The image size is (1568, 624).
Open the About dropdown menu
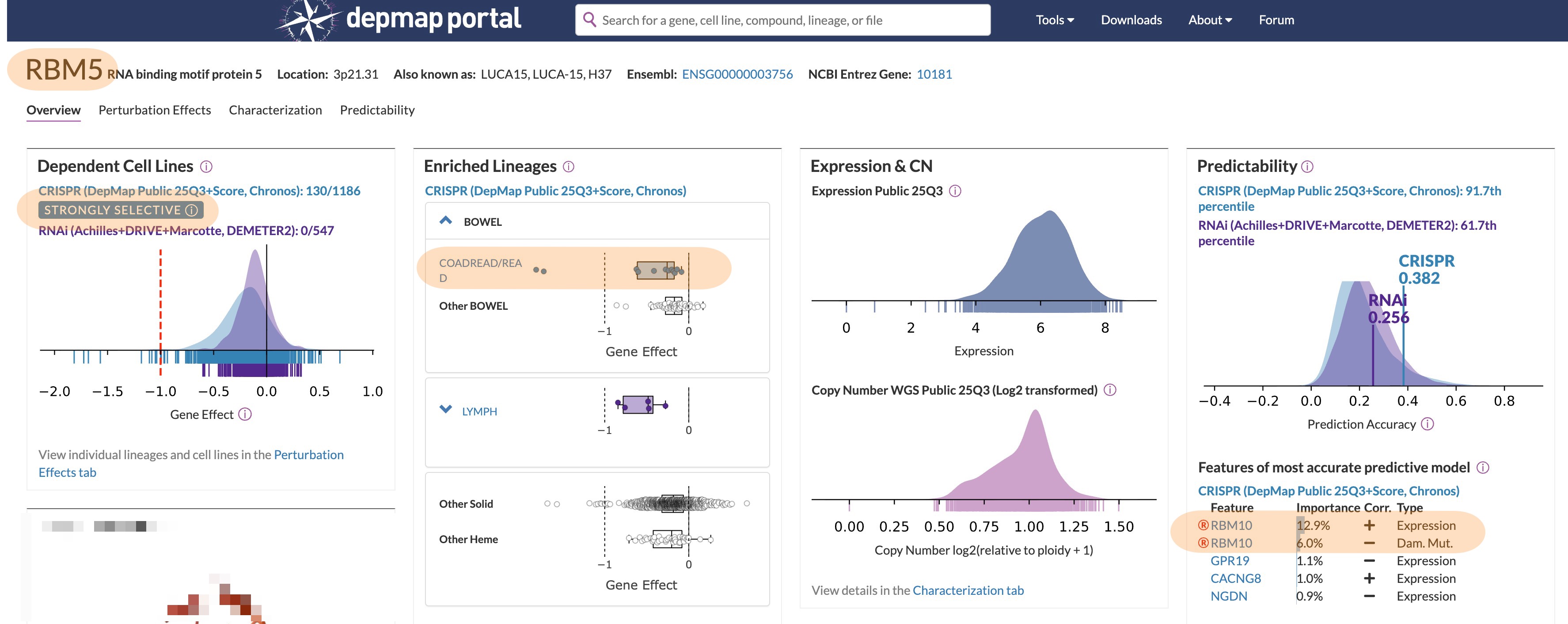pos(1210,20)
